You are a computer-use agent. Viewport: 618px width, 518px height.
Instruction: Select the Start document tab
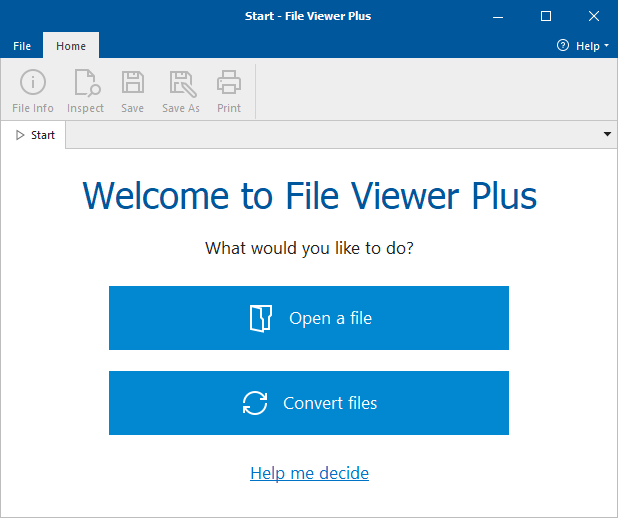pos(33,135)
